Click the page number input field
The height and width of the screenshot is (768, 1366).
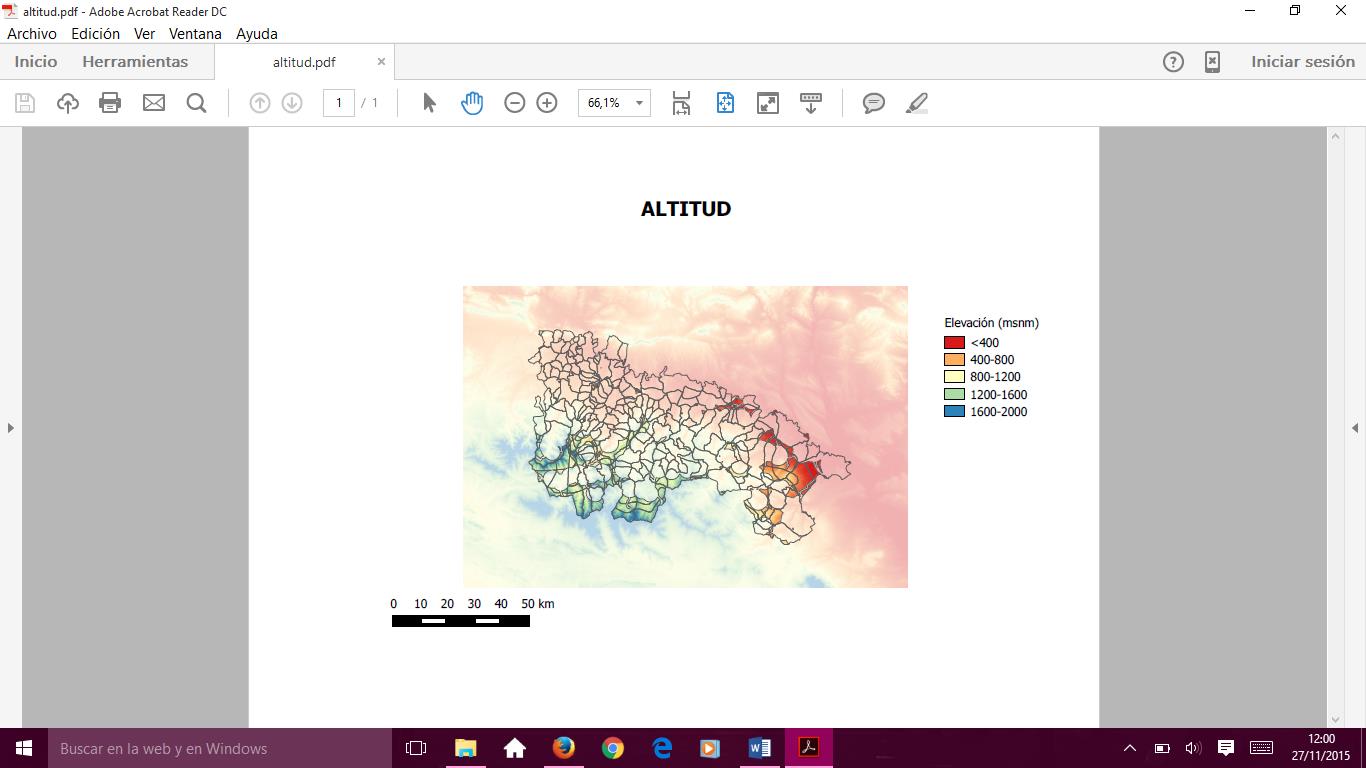tap(339, 103)
